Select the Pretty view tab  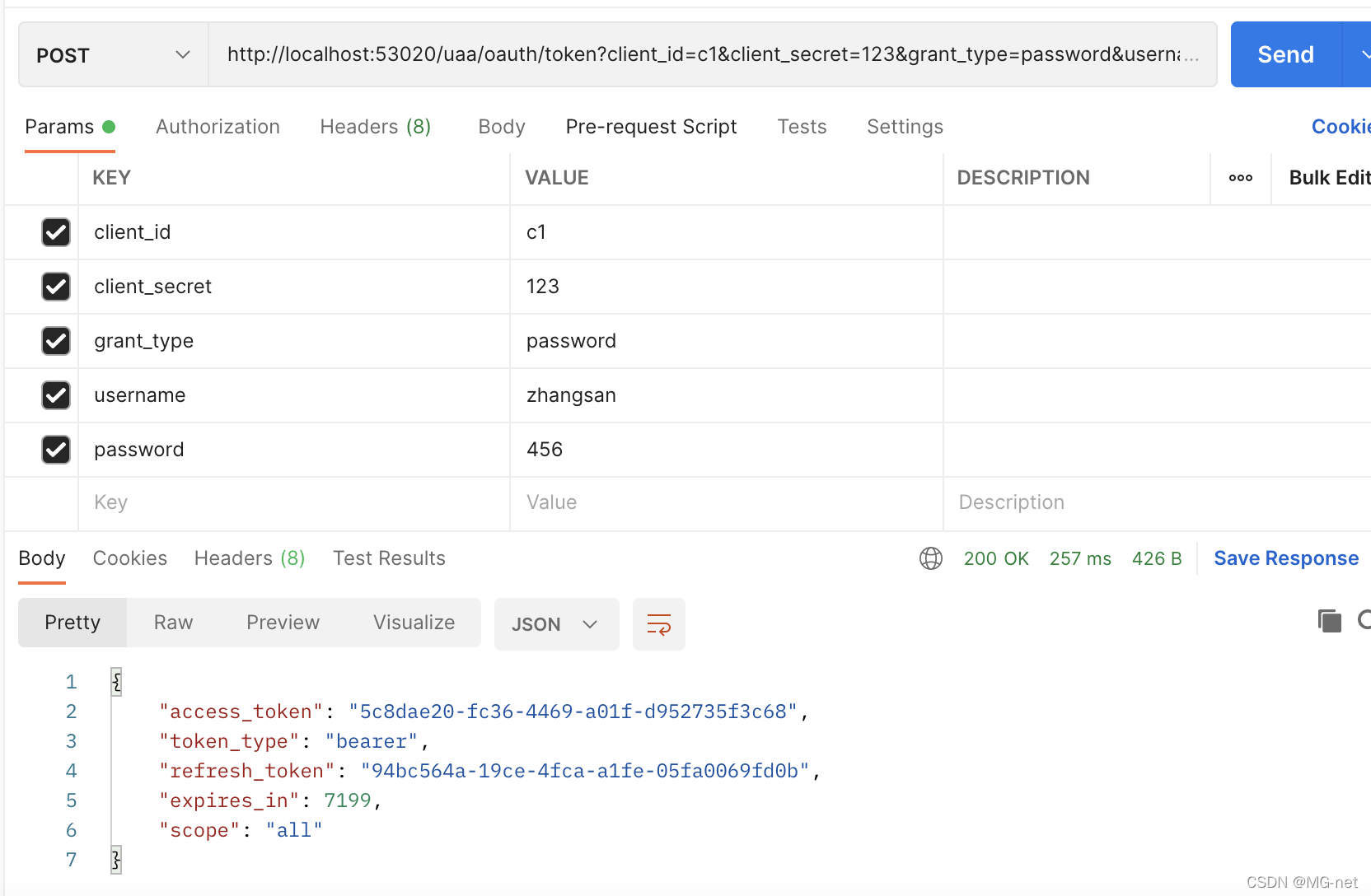pyautogui.click(x=73, y=623)
